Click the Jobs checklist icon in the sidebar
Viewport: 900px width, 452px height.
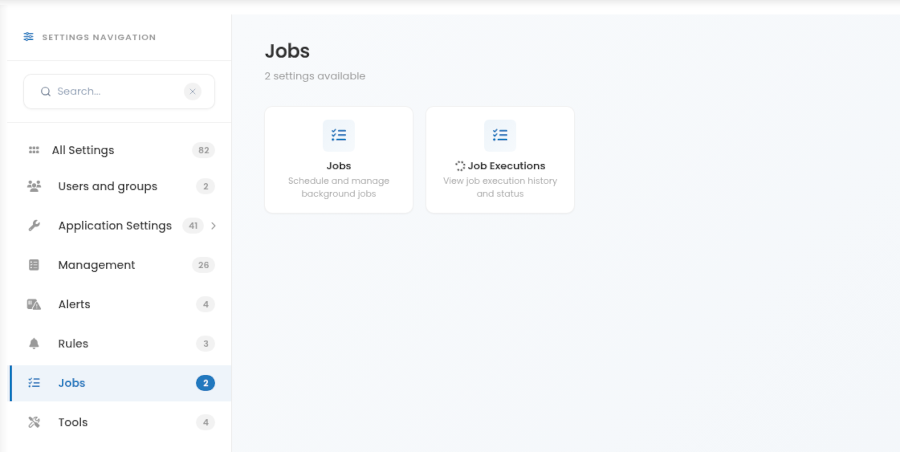click(x=34, y=383)
